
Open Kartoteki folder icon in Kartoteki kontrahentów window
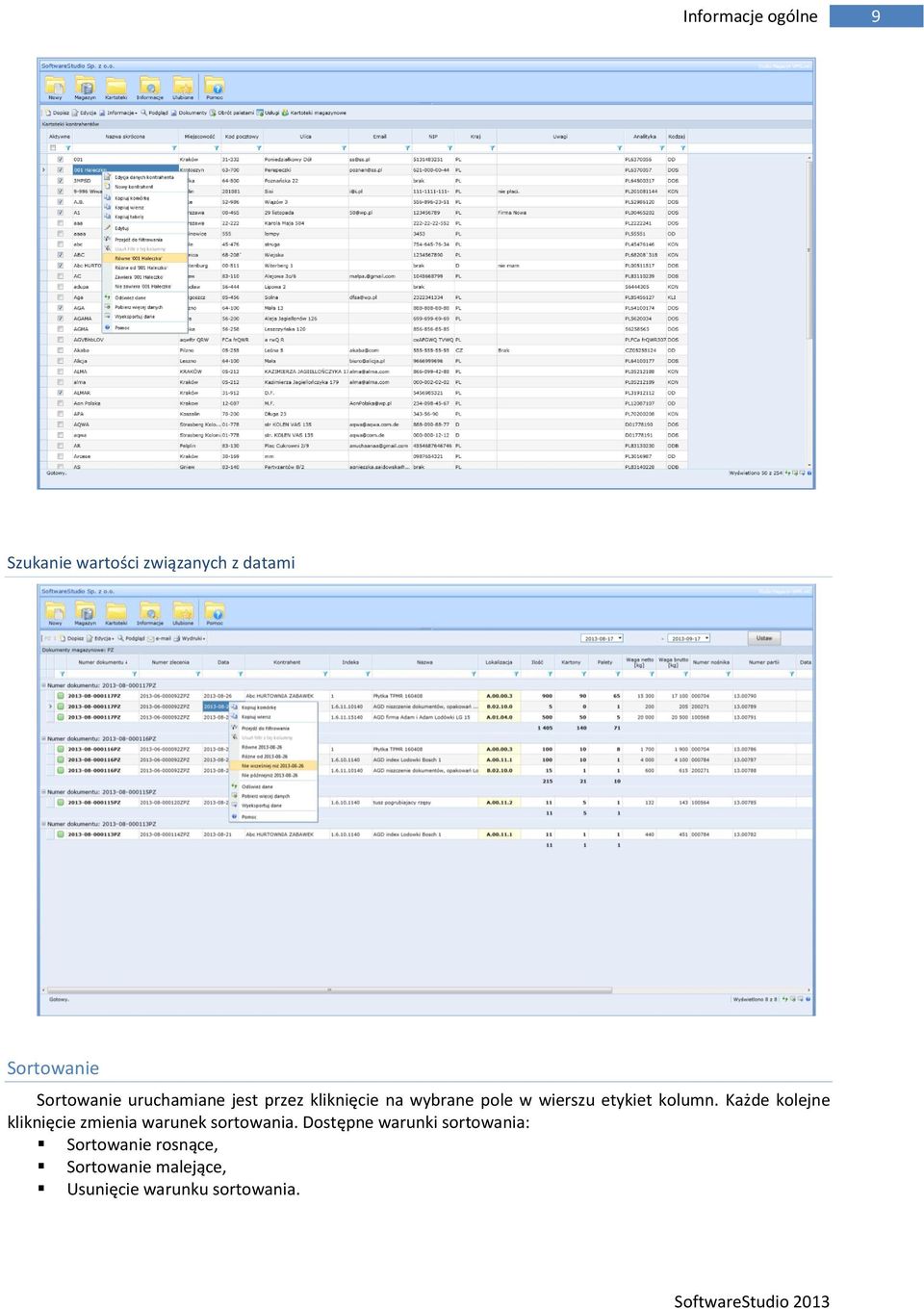(x=116, y=87)
